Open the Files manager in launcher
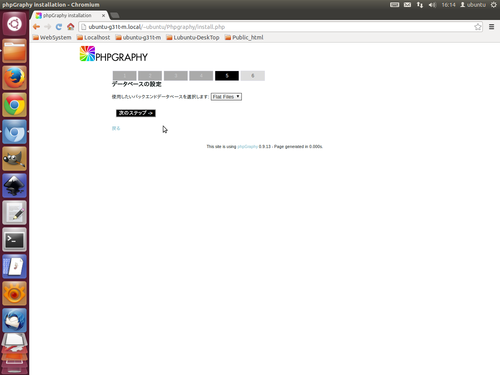 coord(14,51)
